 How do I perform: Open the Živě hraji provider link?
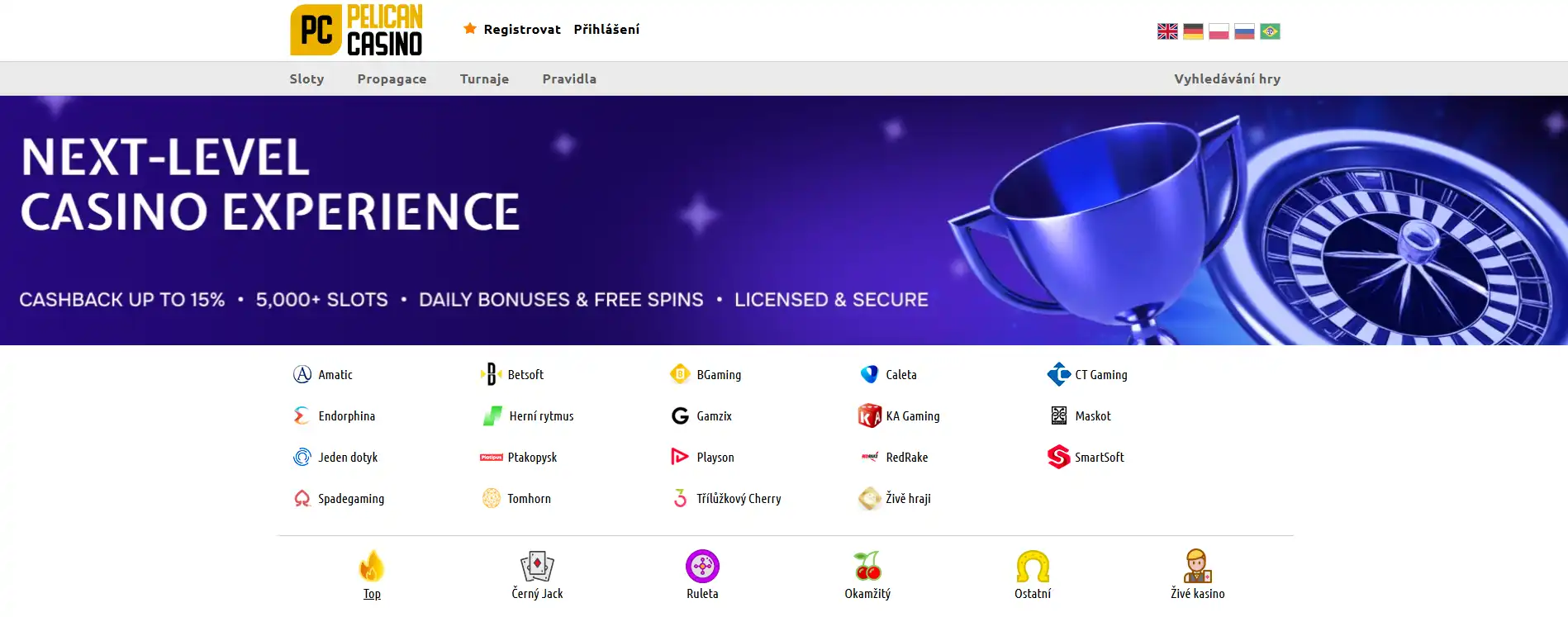pyautogui.click(x=908, y=498)
